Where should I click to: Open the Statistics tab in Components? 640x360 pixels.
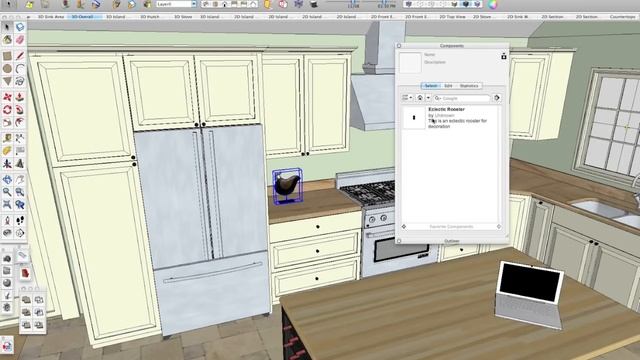tap(469, 86)
